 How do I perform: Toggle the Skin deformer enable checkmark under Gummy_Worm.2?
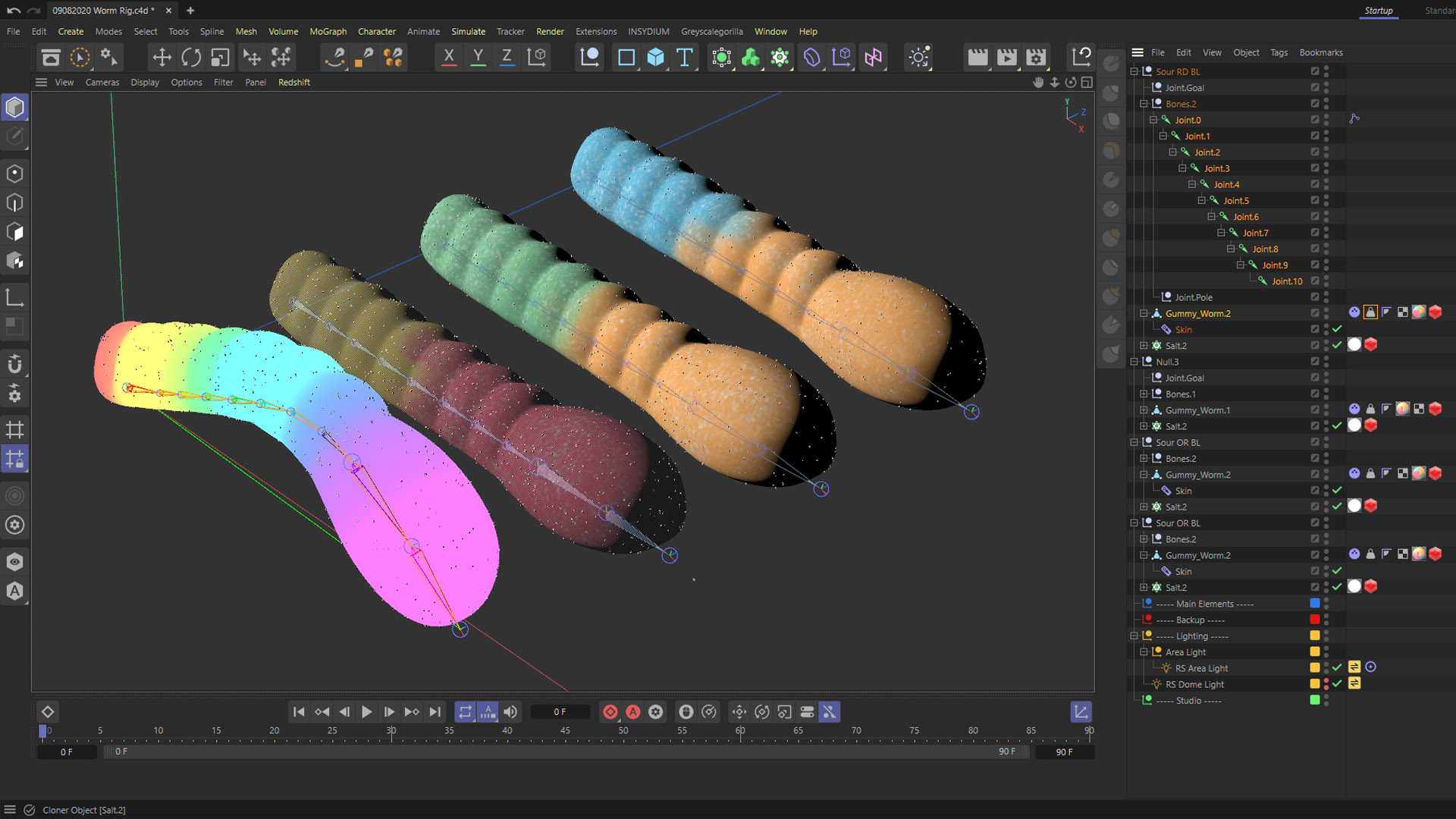pyautogui.click(x=1337, y=329)
